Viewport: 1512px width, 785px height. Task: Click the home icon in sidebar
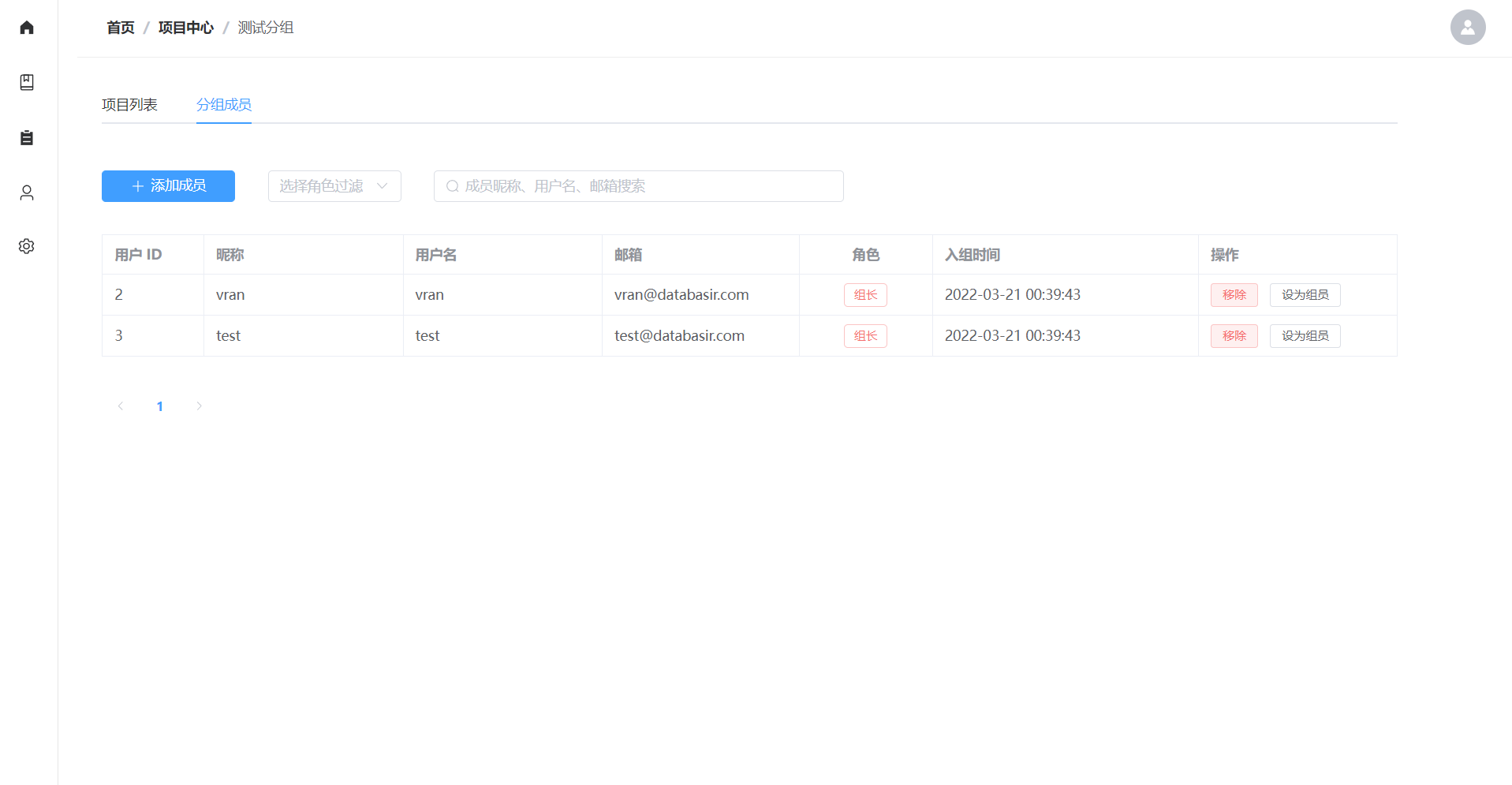[27, 28]
